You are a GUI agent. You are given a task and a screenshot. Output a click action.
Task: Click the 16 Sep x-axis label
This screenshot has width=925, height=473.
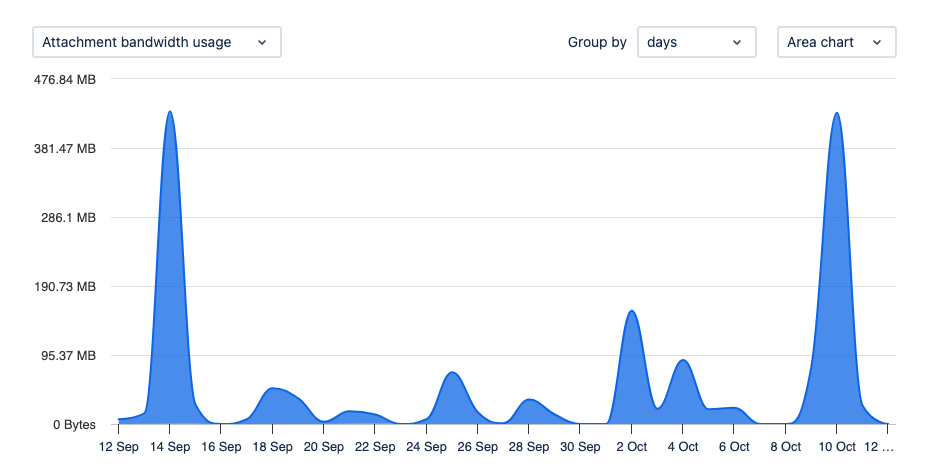click(x=221, y=447)
